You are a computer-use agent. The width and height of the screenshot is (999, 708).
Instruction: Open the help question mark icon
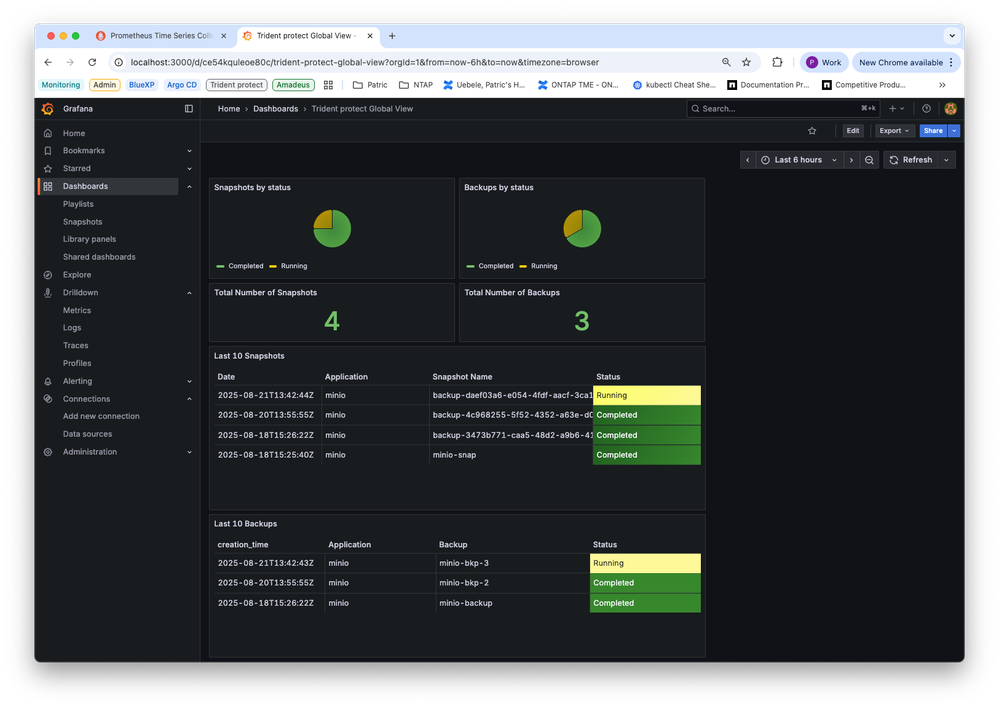[x=926, y=109]
